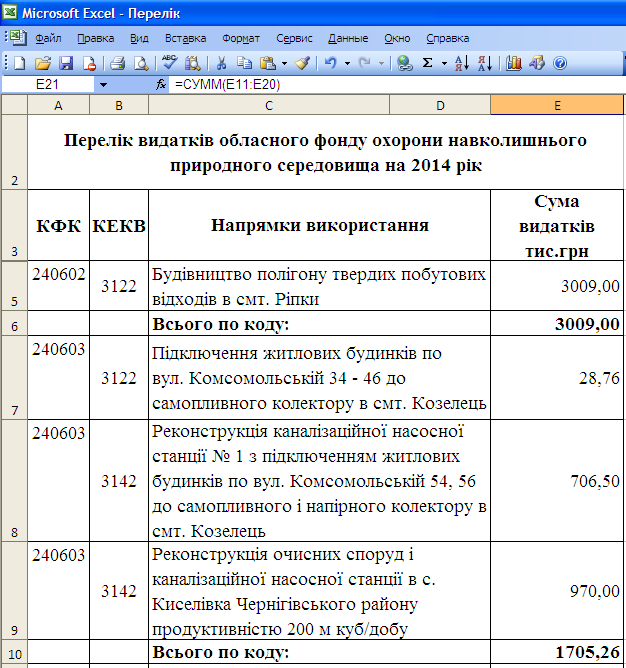The width and height of the screenshot is (626, 668).
Task: Select the cell with value 706,50
Action: click(557, 481)
